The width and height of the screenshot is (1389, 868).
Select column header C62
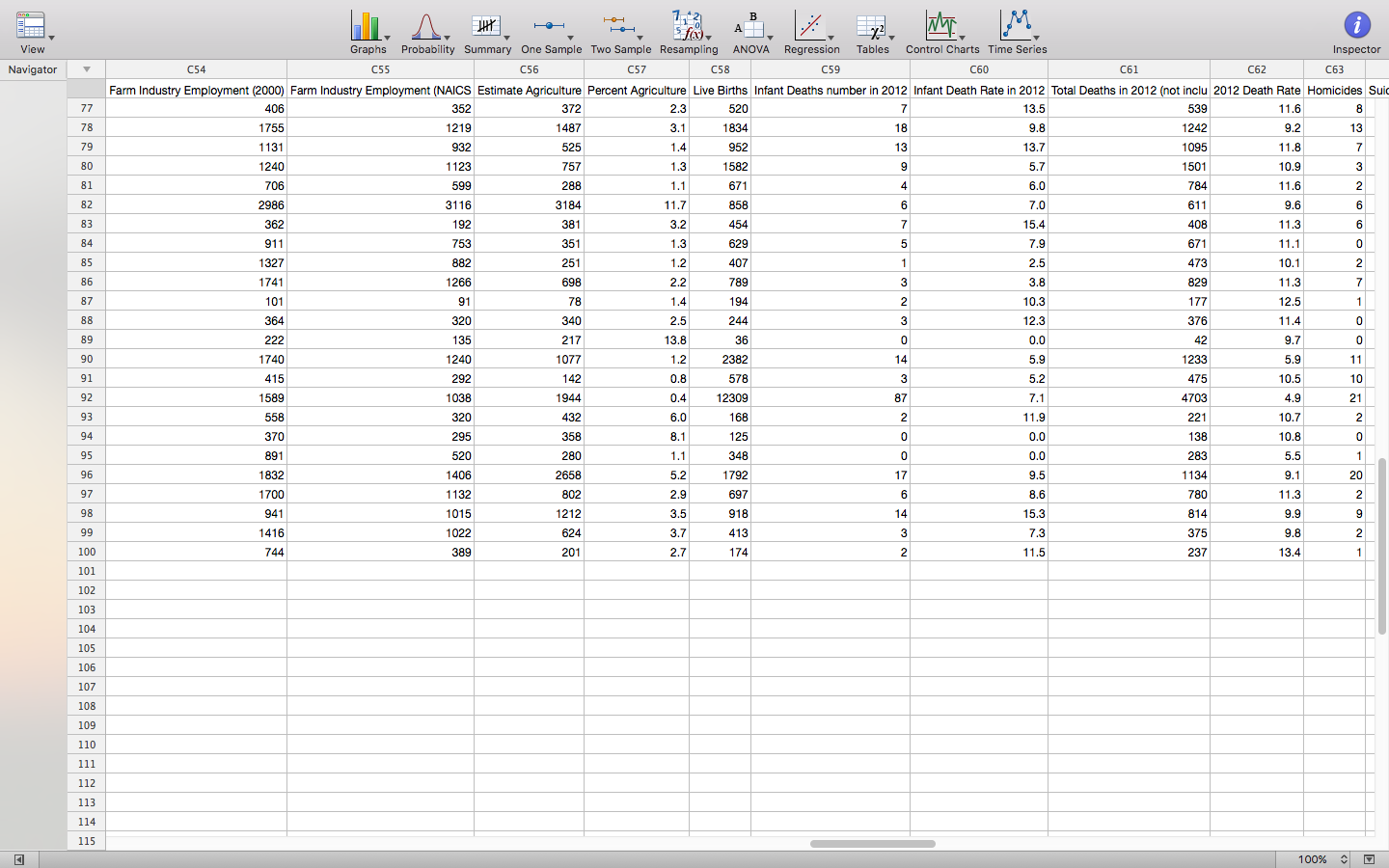point(1257,69)
